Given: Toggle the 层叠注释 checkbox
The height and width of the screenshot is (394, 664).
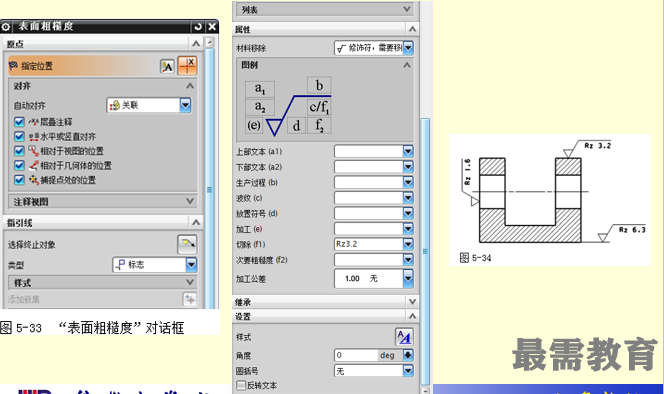Looking at the screenshot, I should (x=19, y=122).
